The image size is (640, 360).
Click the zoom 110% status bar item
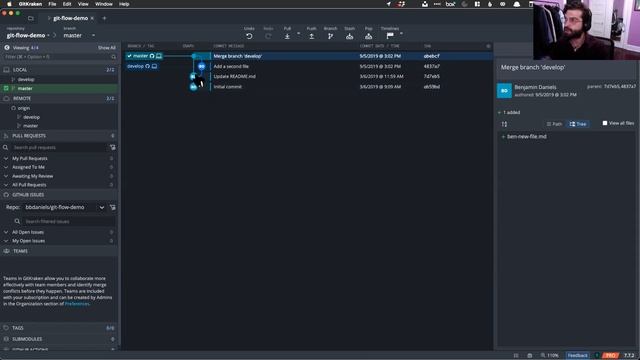(x=549, y=356)
